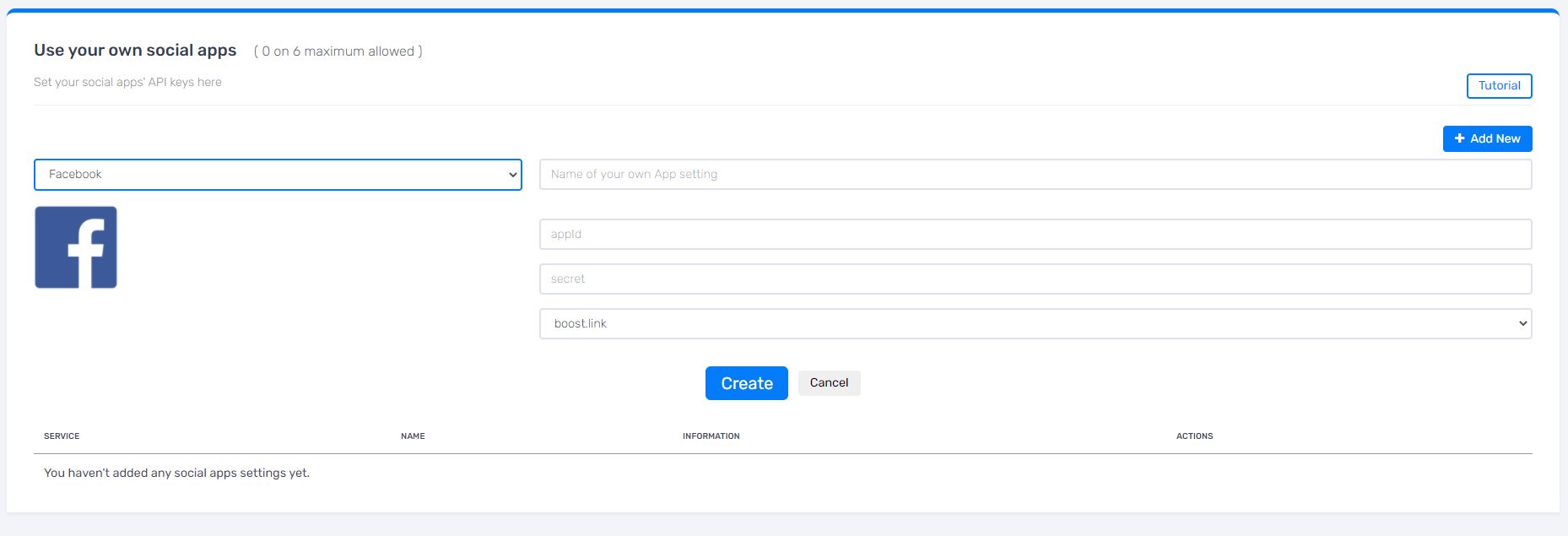The image size is (1568, 536).
Task: Click the plus icon on Add New
Action: pyautogui.click(x=1459, y=138)
